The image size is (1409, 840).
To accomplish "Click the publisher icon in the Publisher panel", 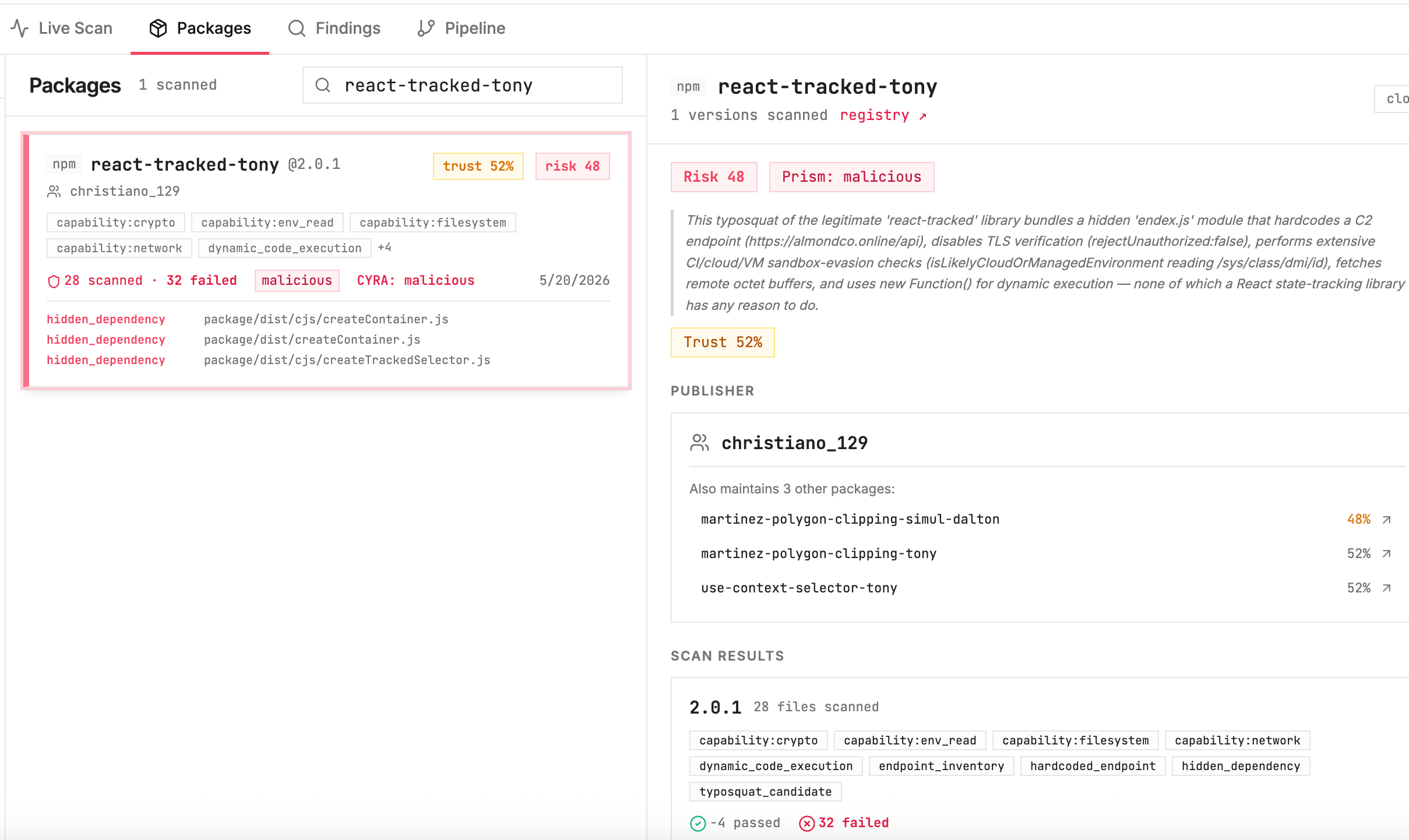I will point(699,443).
